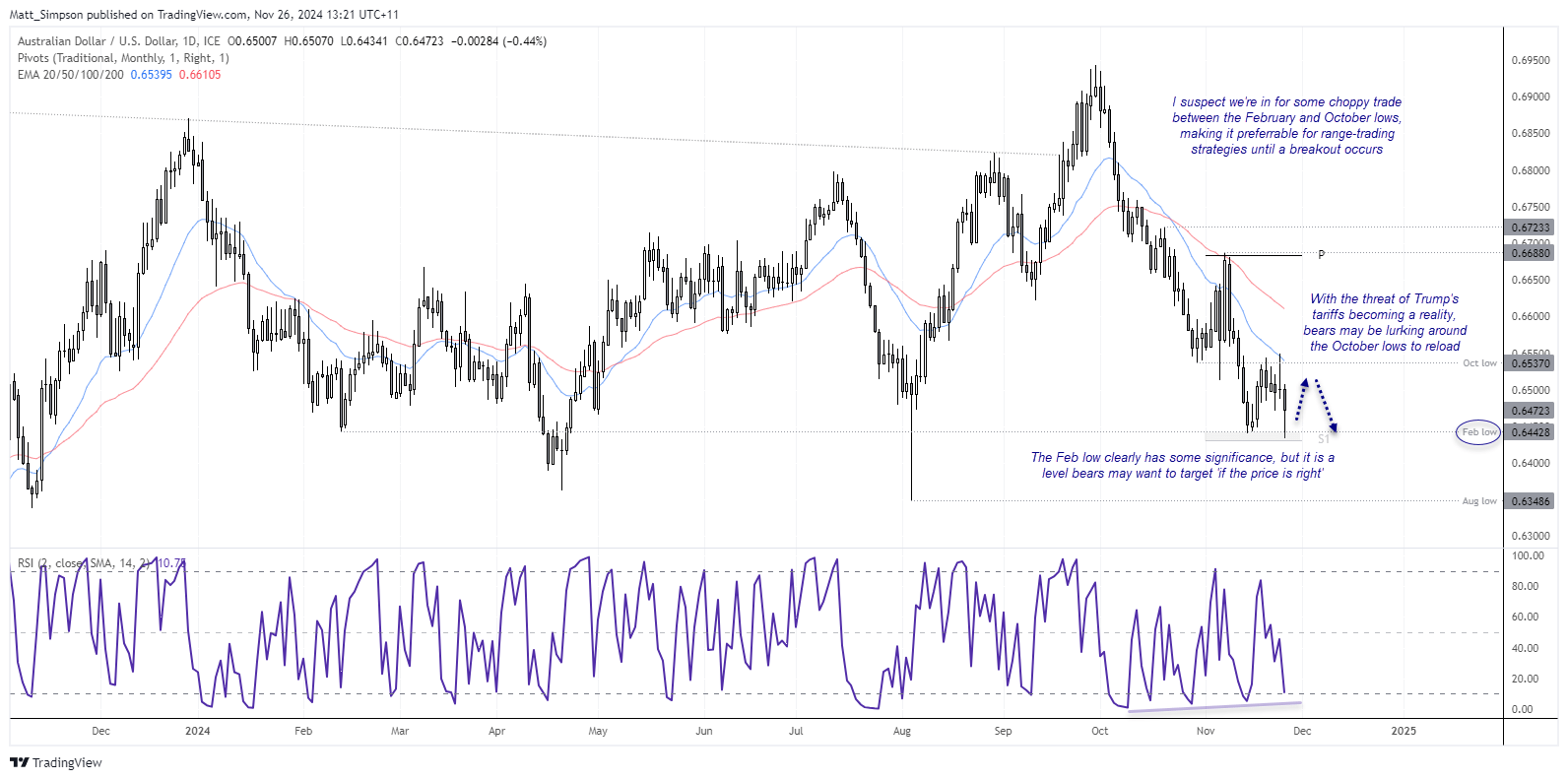Click the Sep label on time axis
Screen dimensions: 1568x780
point(1003,731)
